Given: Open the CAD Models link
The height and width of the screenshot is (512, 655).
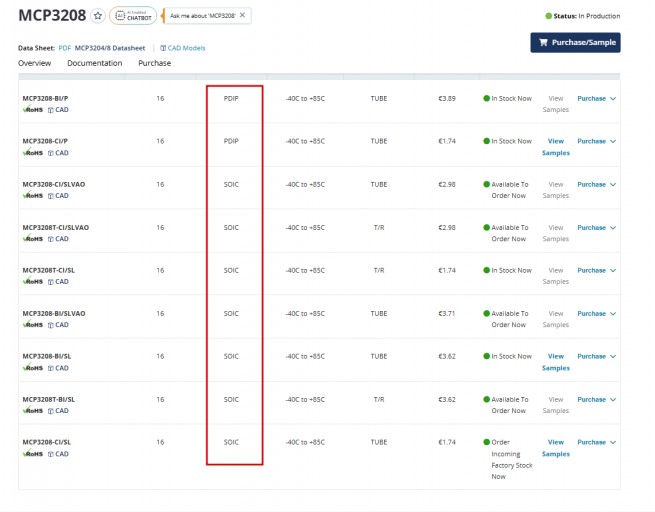Looking at the screenshot, I should [x=183, y=48].
